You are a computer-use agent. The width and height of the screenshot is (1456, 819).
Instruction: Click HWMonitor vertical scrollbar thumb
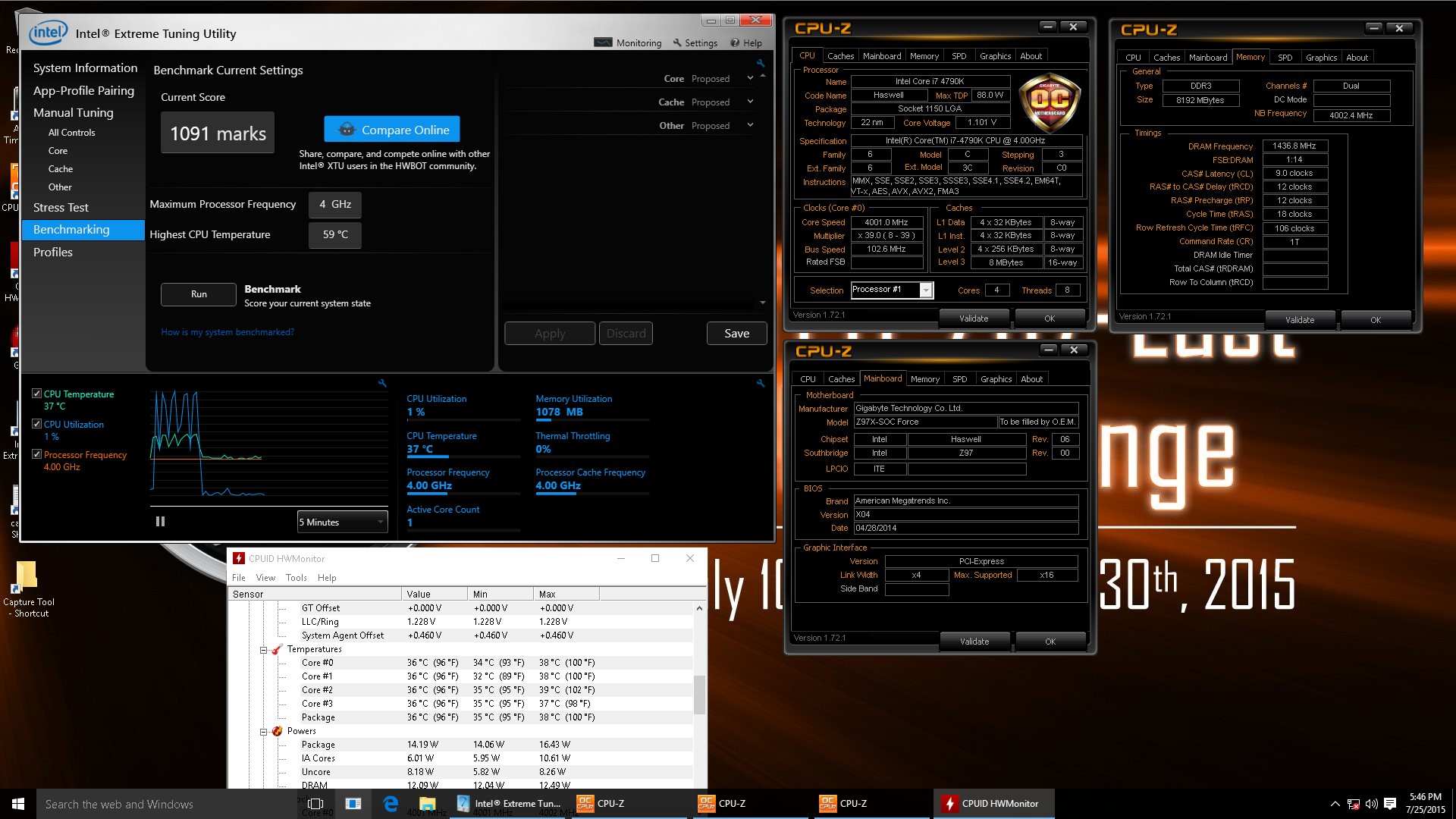[x=699, y=694]
